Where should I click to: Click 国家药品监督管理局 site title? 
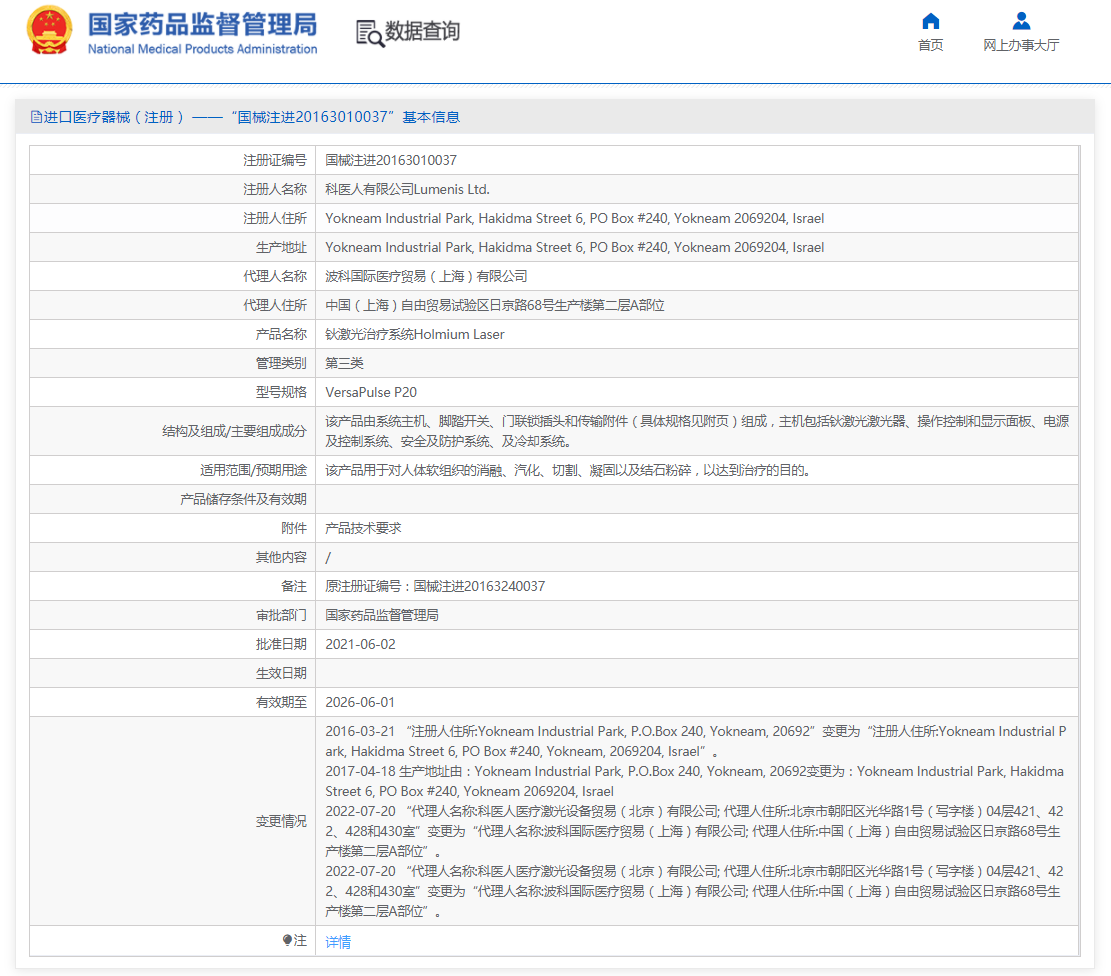[x=203, y=24]
